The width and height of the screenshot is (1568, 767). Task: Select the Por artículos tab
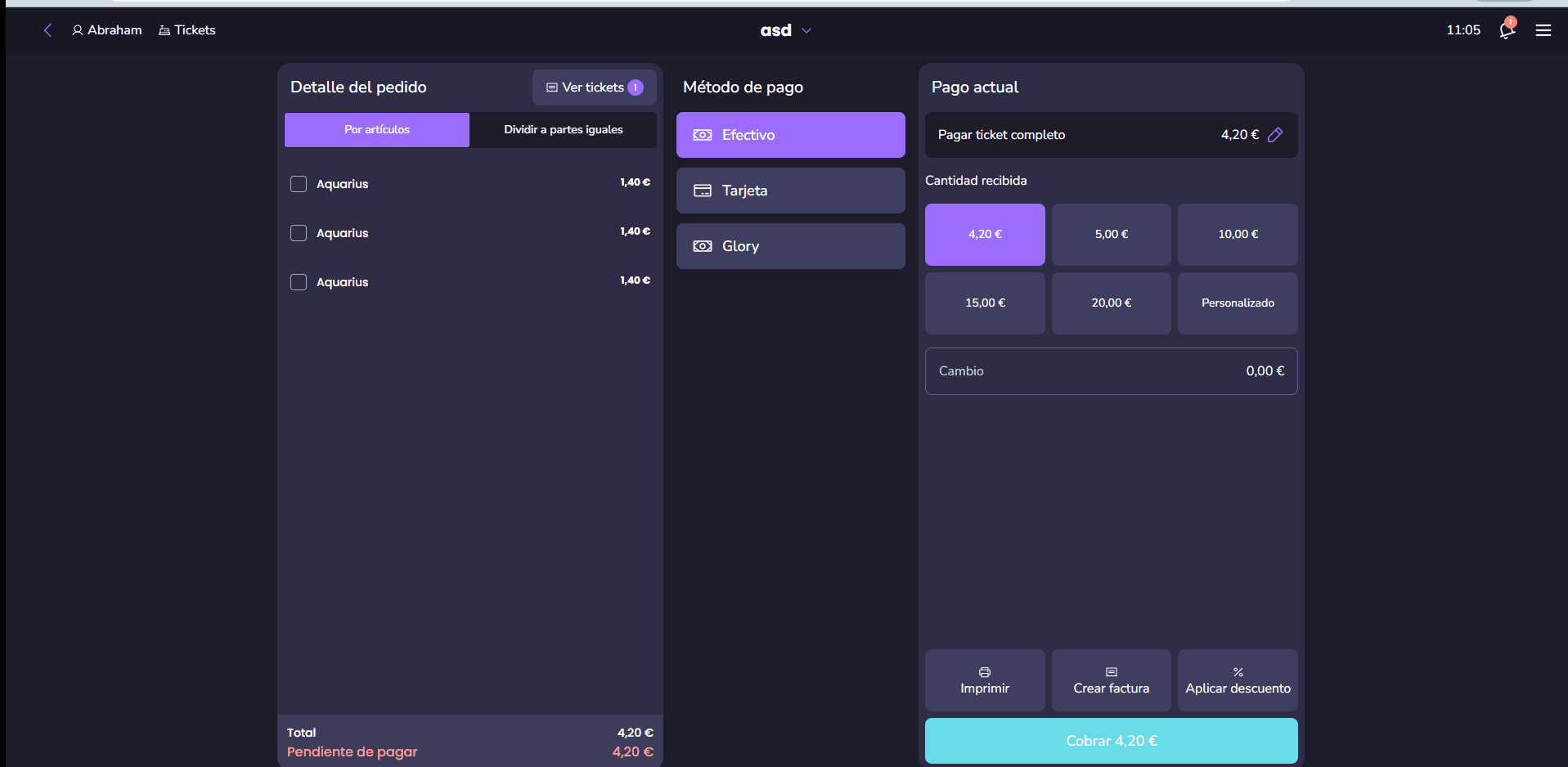376,130
